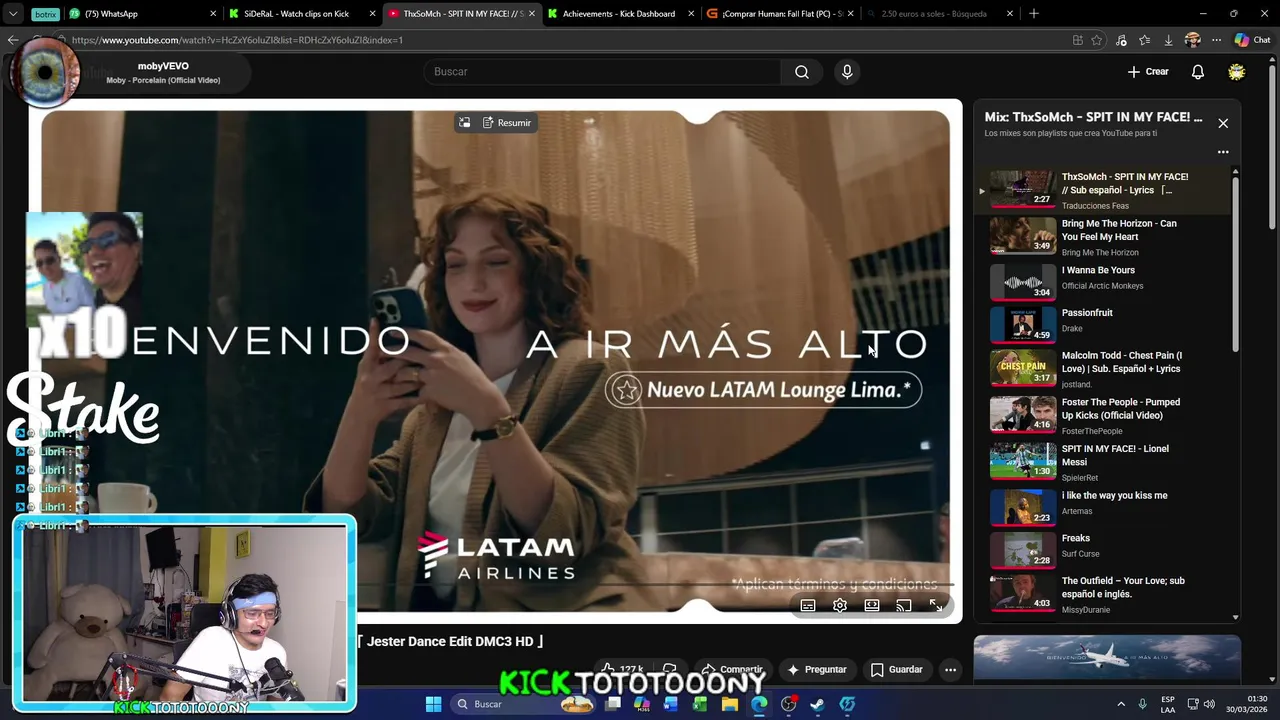
Task: Open the browser favorites list icon
Action: [x=1144, y=40]
